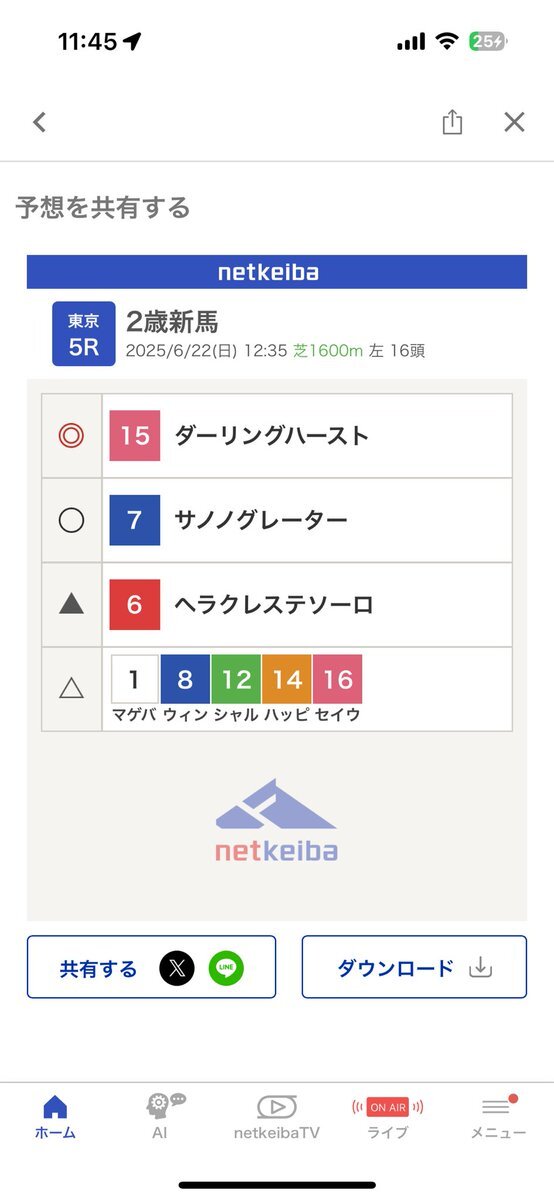The width and height of the screenshot is (554, 1200).
Task: Select the blue number 7 badge
Action: [x=135, y=520]
